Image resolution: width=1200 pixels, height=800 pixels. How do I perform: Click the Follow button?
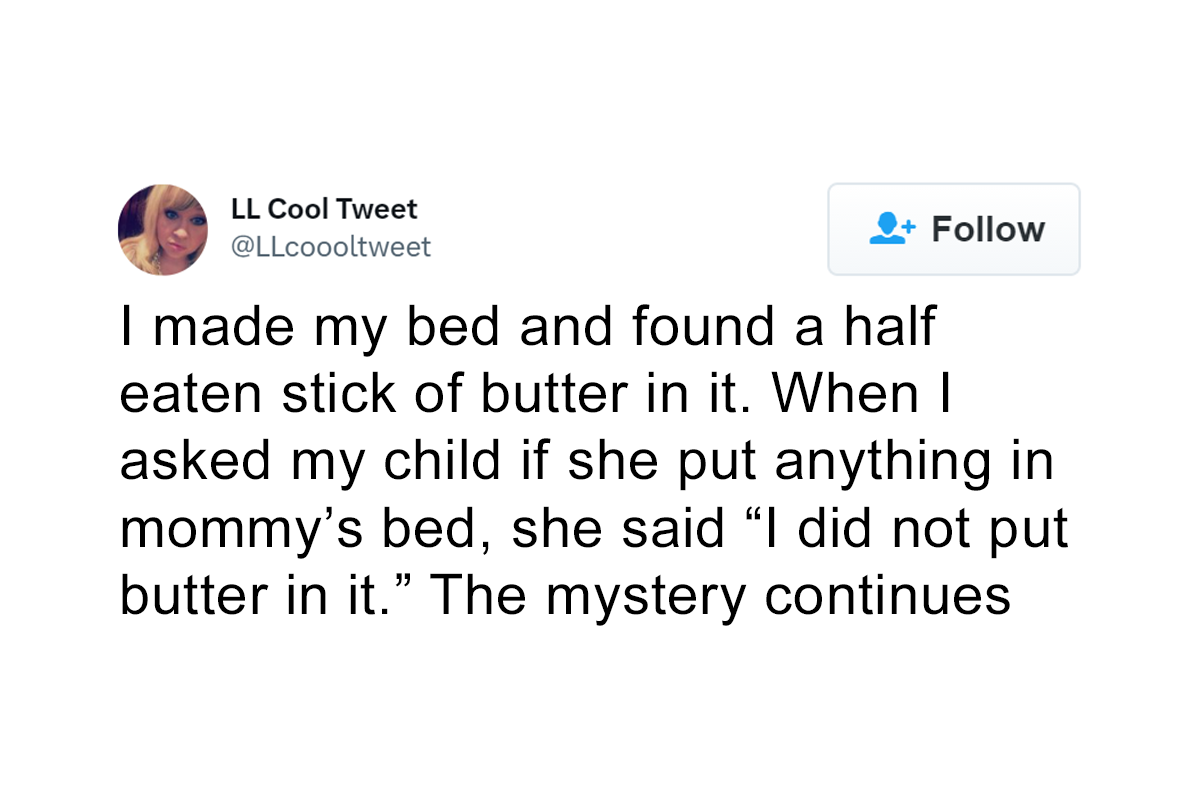tap(953, 229)
